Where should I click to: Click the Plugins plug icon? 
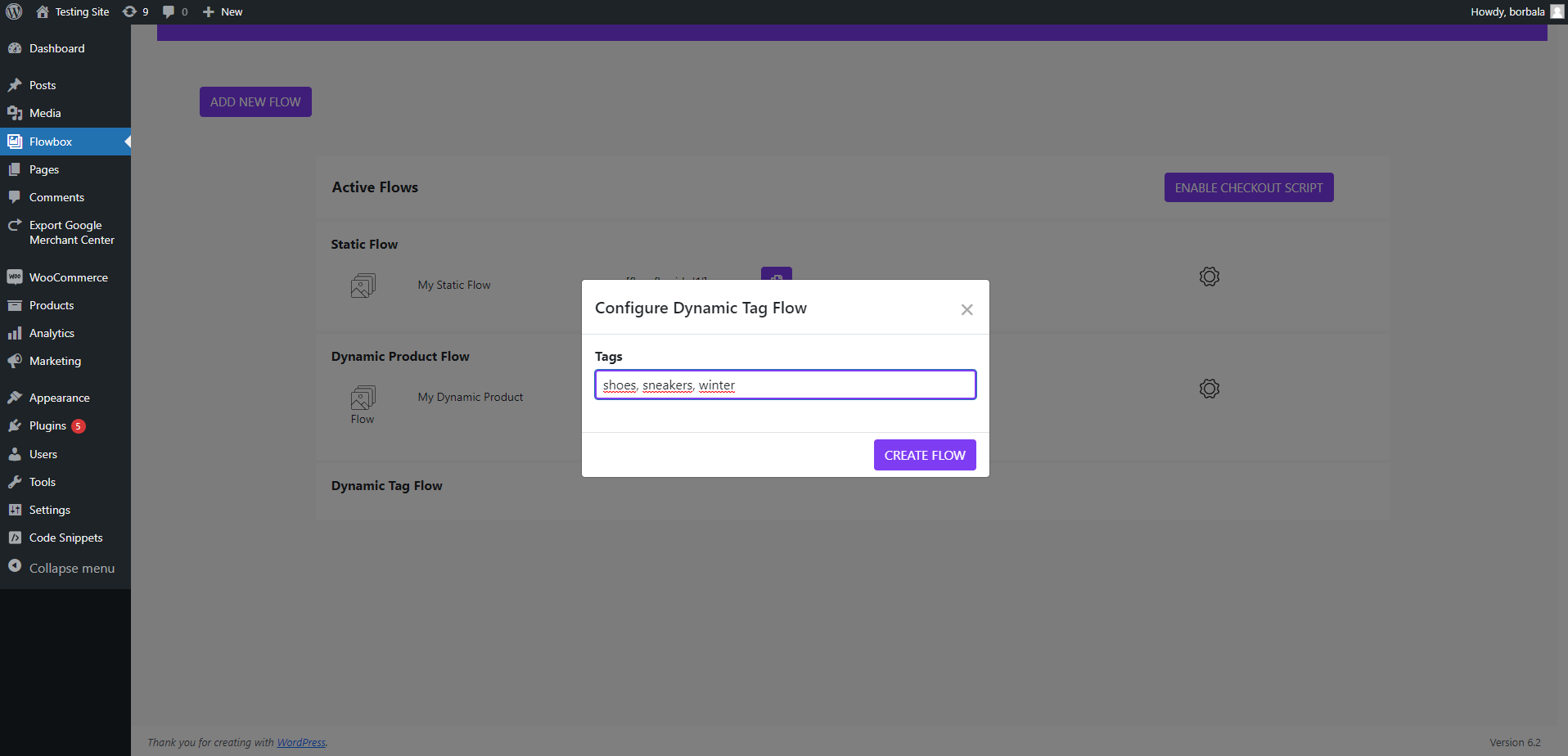tap(15, 425)
